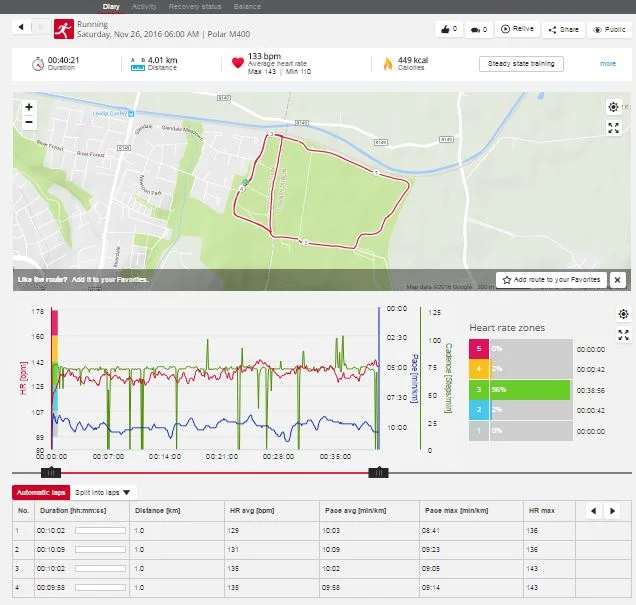Image resolution: width=636 pixels, height=605 pixels.
Task: Play the Relive route animation
Action: coord(517,29)
